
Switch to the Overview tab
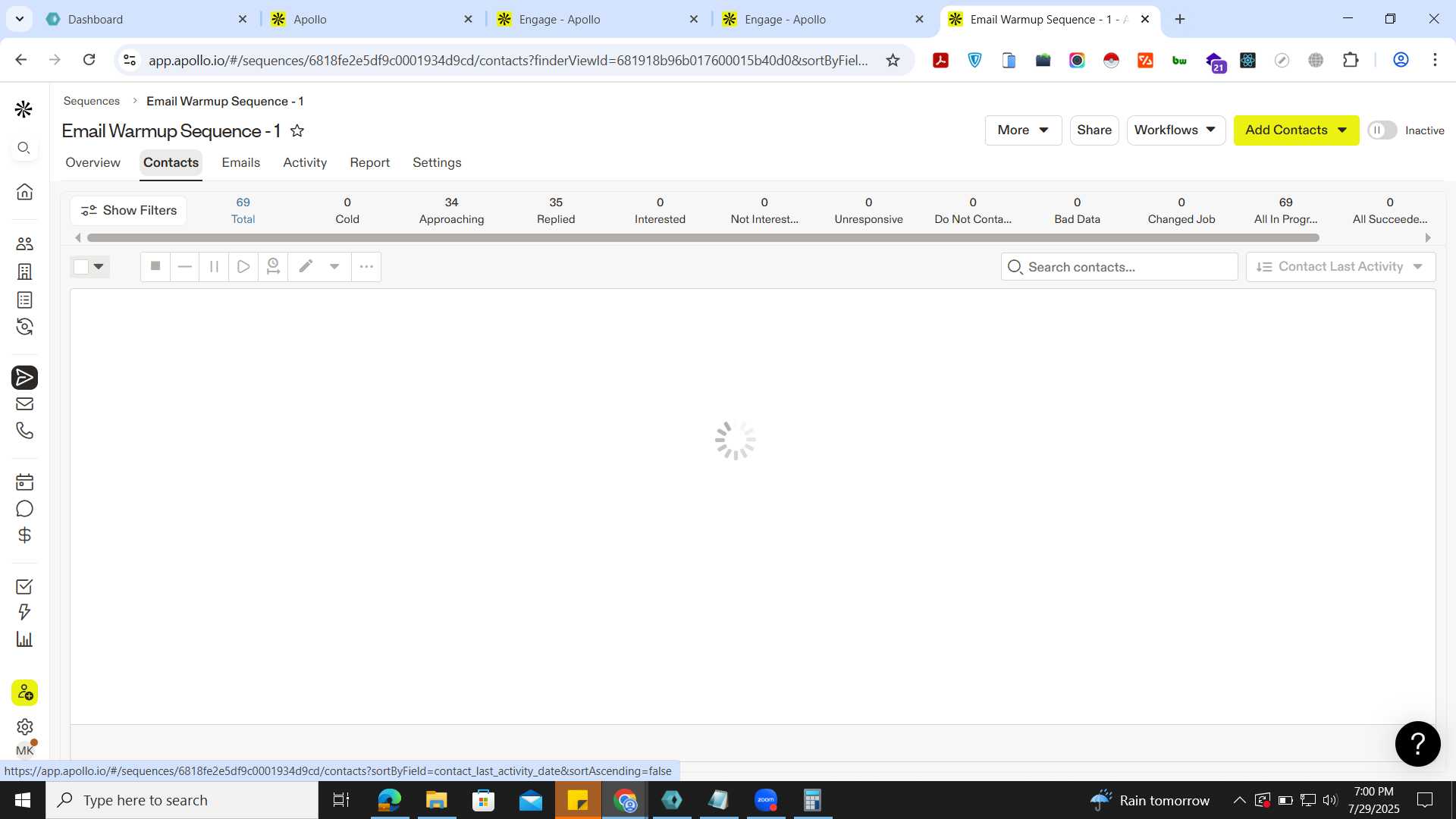tap(93, 162)
